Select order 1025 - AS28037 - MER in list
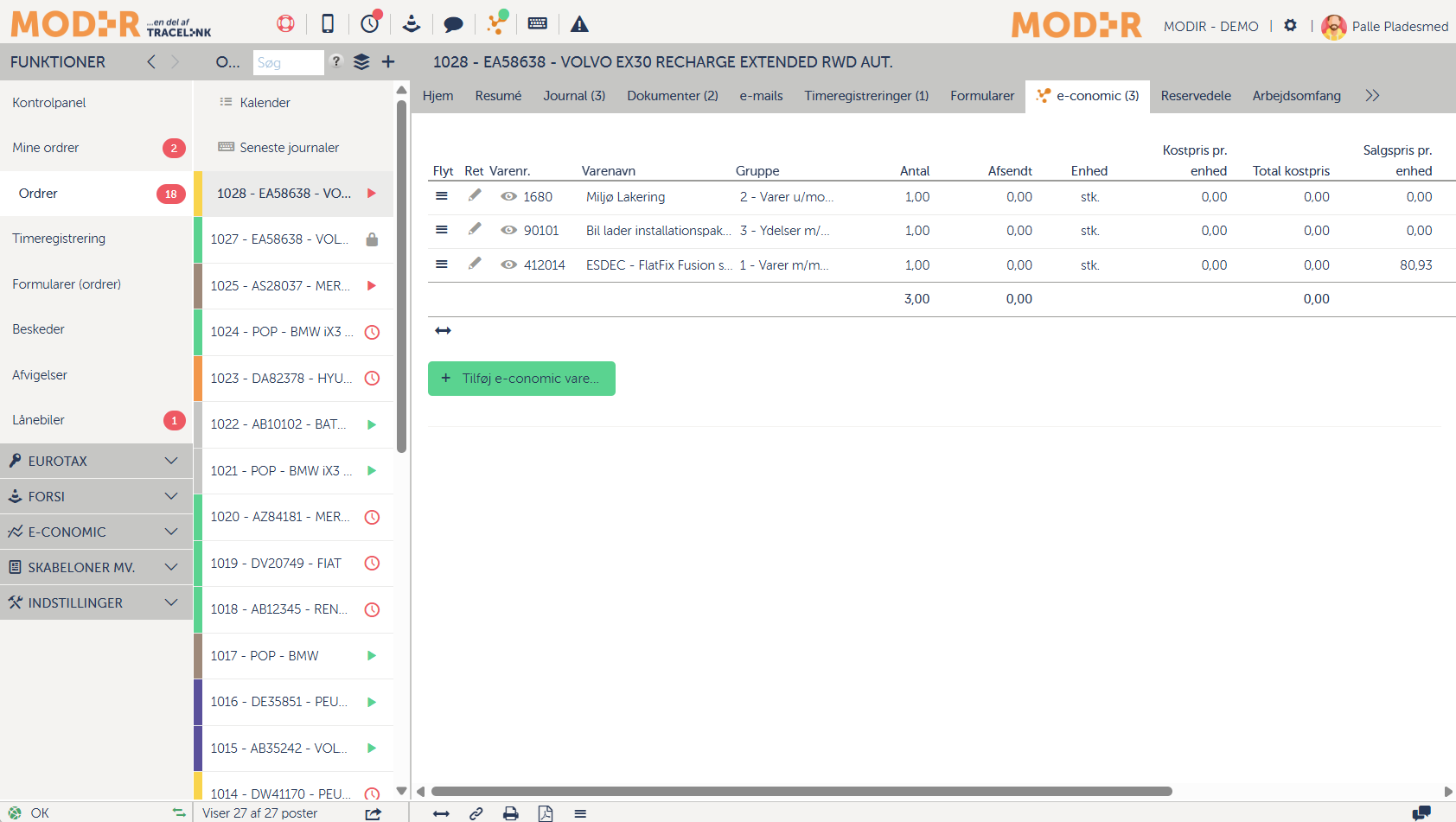Screen dimensions: 1456x822 coord(280,286)
